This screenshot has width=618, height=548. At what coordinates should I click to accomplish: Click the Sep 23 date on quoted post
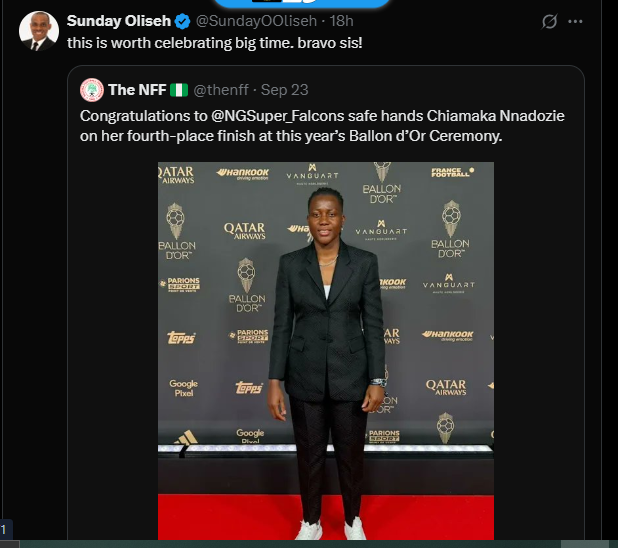point(284,90)
